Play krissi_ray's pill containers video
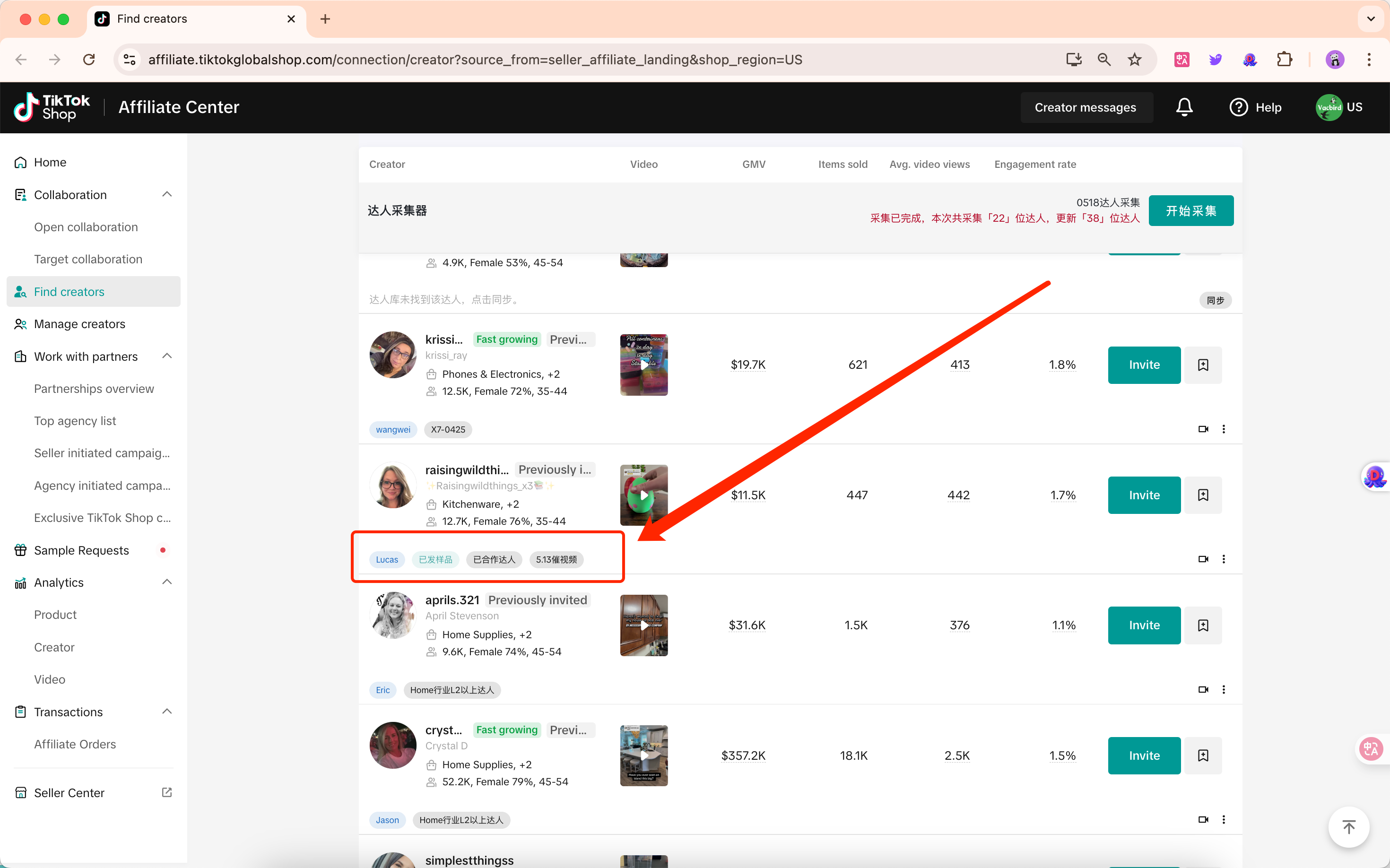1390x868 pixels. 643,365
